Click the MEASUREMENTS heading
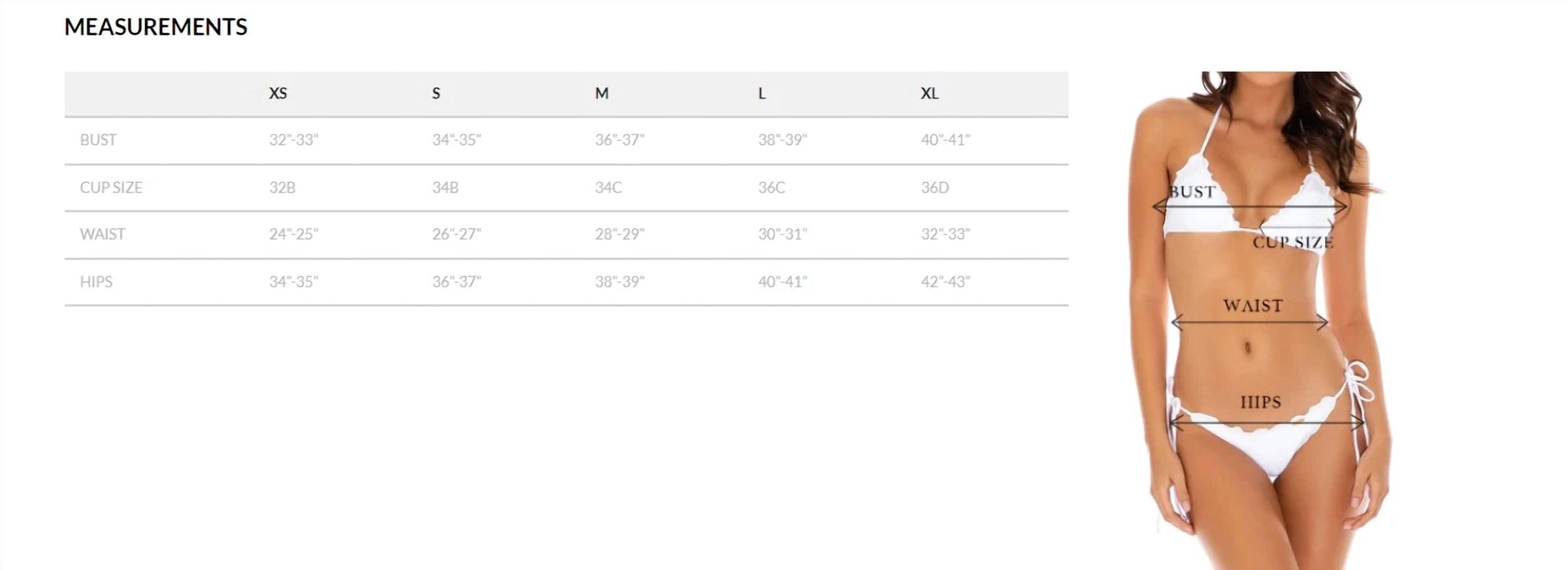 (155, 27)
